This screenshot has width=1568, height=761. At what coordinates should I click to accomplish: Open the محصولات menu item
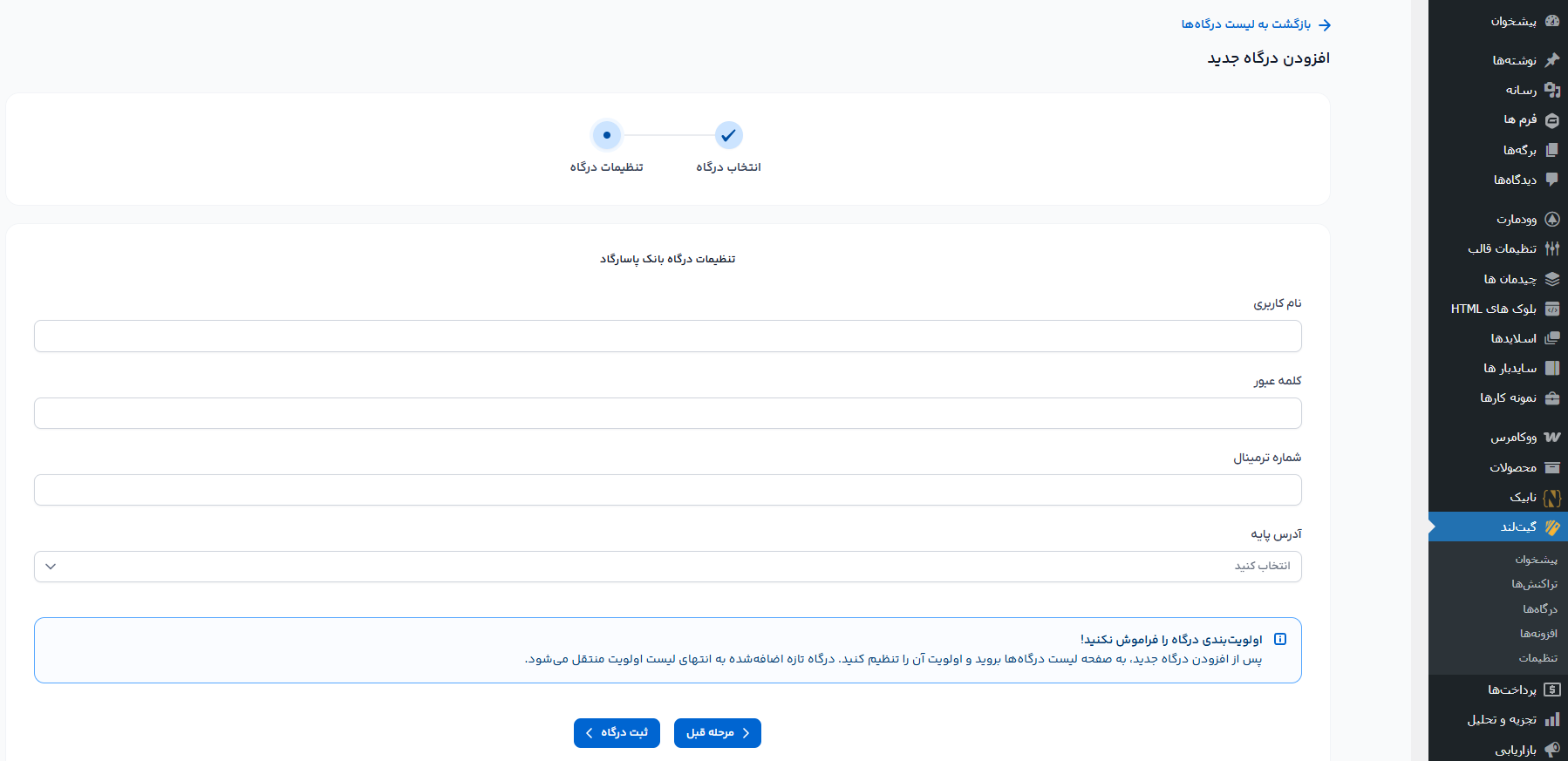click(1498, 467)
